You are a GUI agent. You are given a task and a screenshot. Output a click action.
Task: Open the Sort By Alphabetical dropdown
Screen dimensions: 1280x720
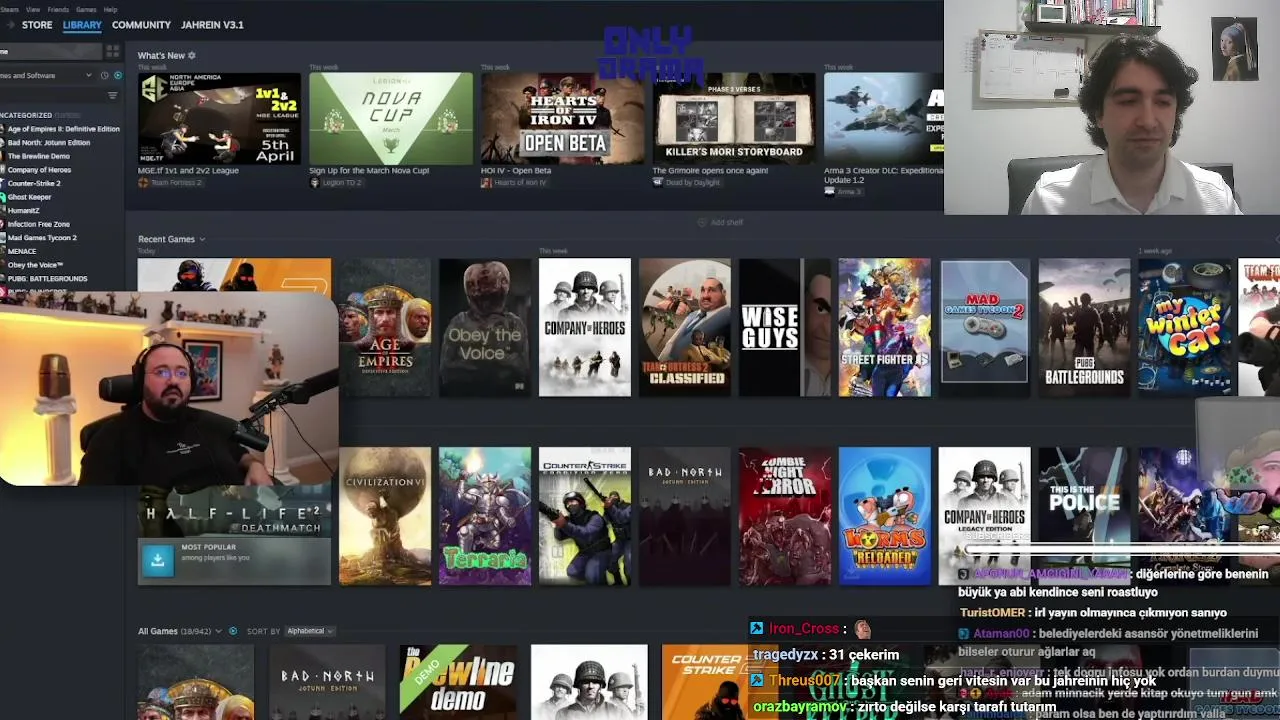click(310, 631)
